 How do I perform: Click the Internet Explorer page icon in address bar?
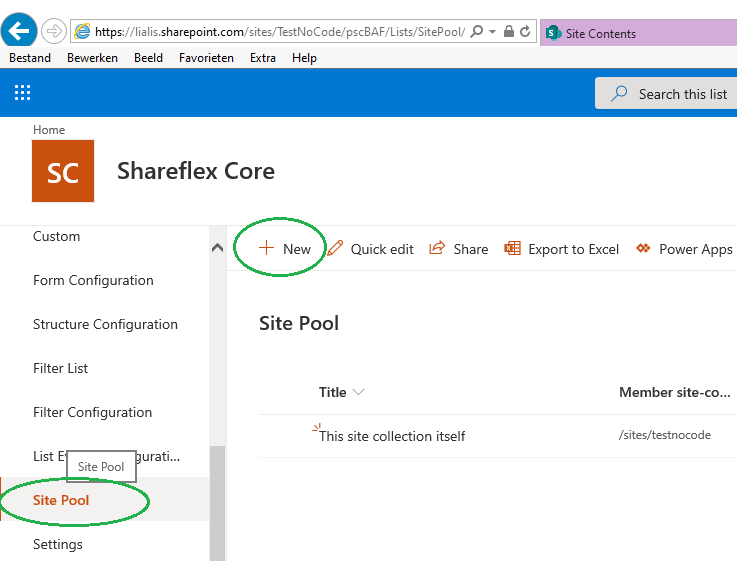tap(82, 31)
